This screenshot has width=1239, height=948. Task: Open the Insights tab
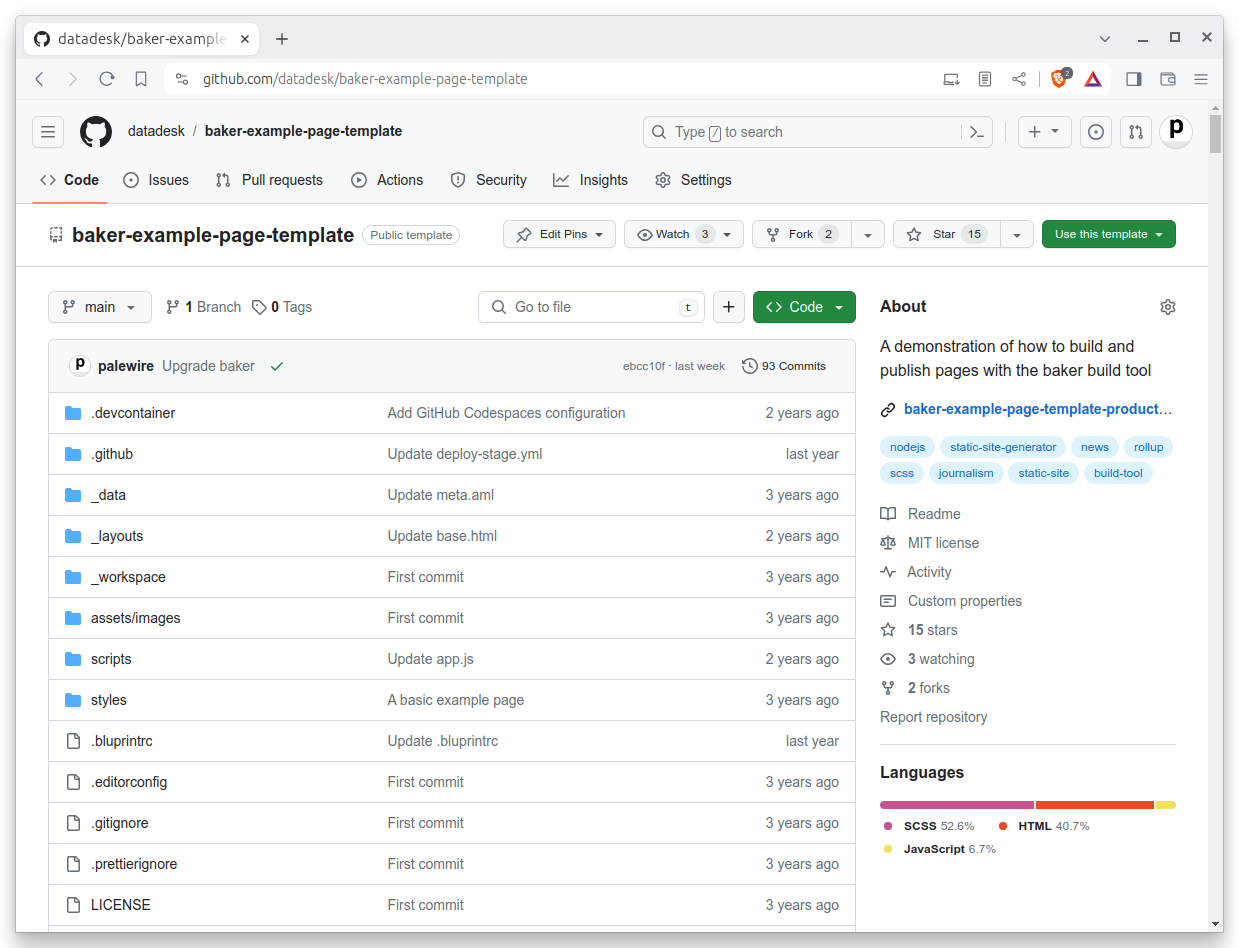[x=590, y=180]
